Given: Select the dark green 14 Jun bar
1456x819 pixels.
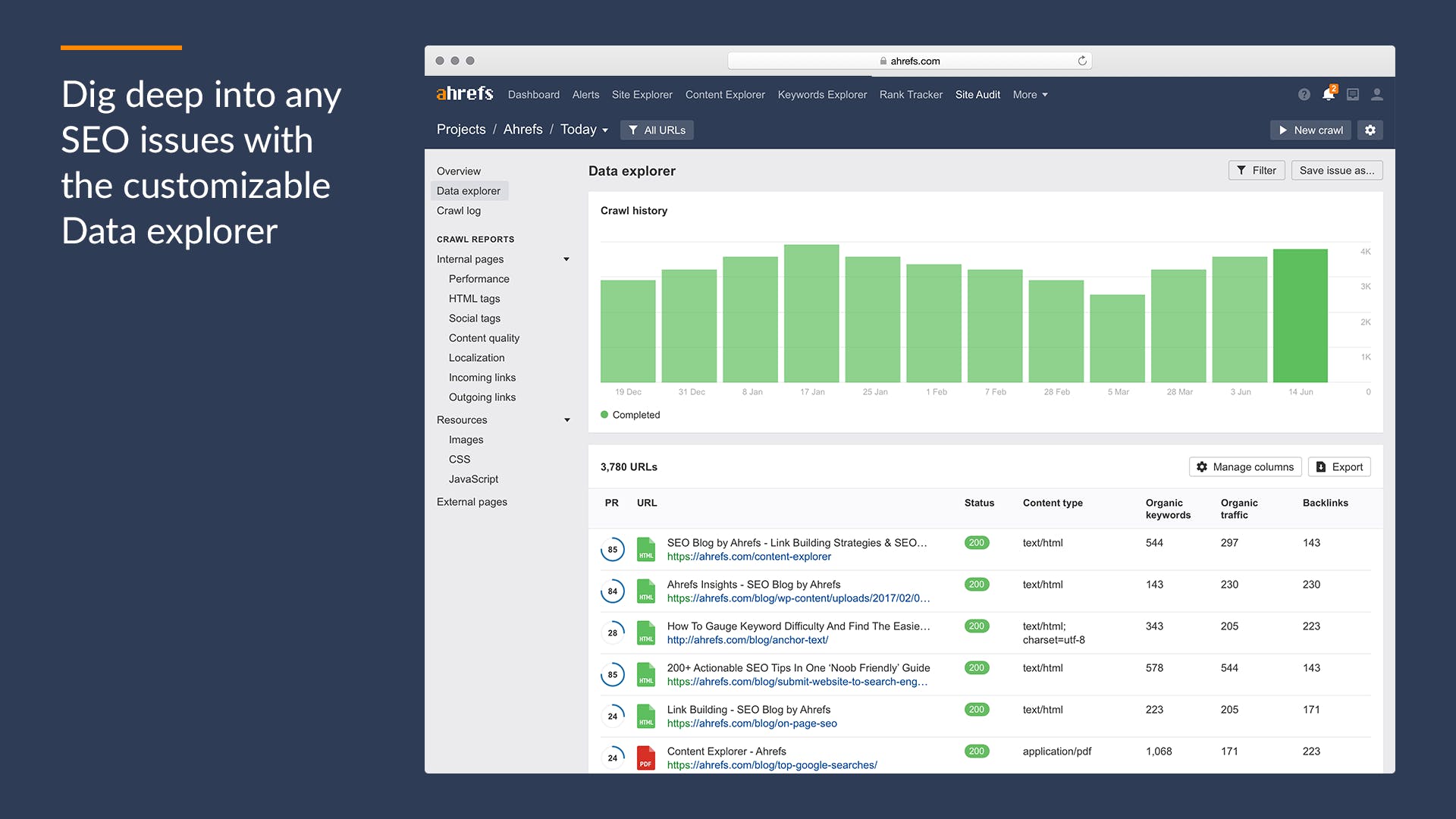Looking at the screenshot, I should pos(1300,315).
